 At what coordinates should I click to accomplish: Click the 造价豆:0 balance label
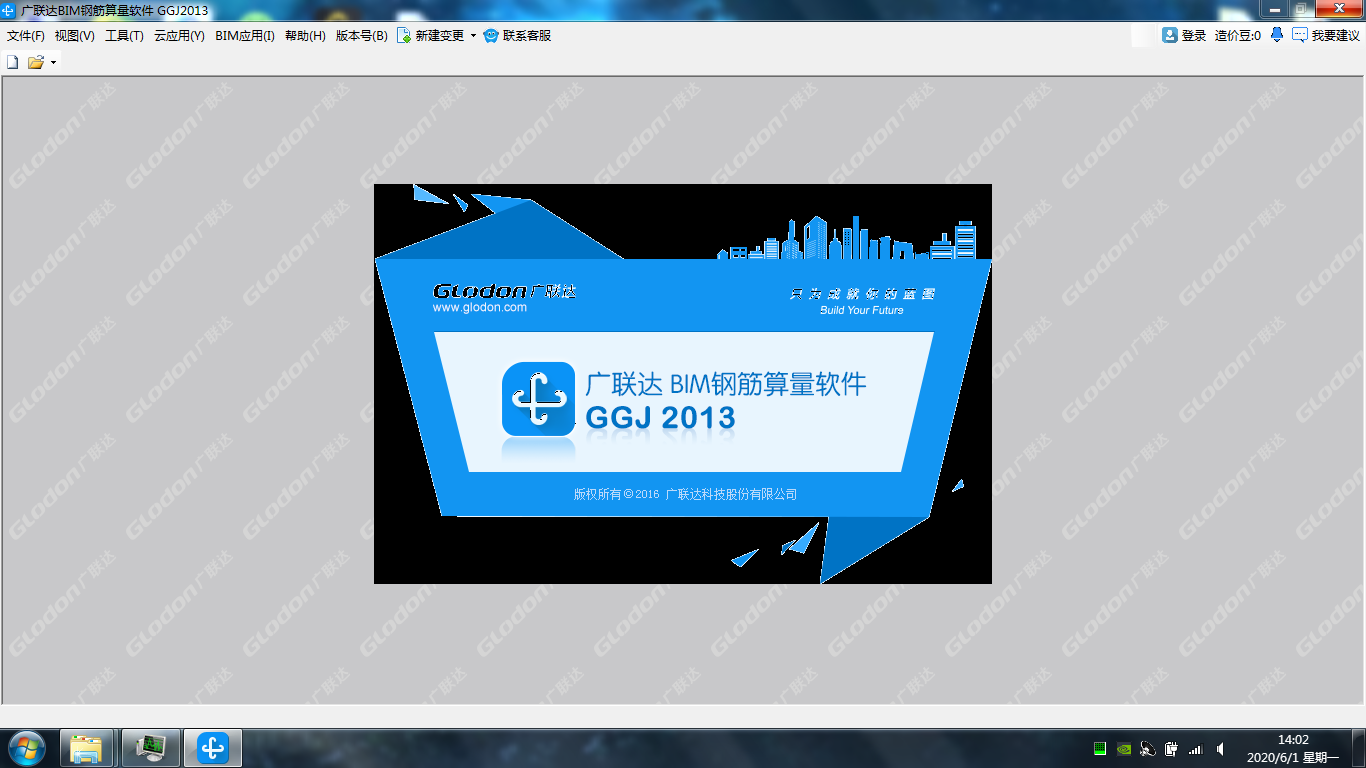pos(1238,35)
